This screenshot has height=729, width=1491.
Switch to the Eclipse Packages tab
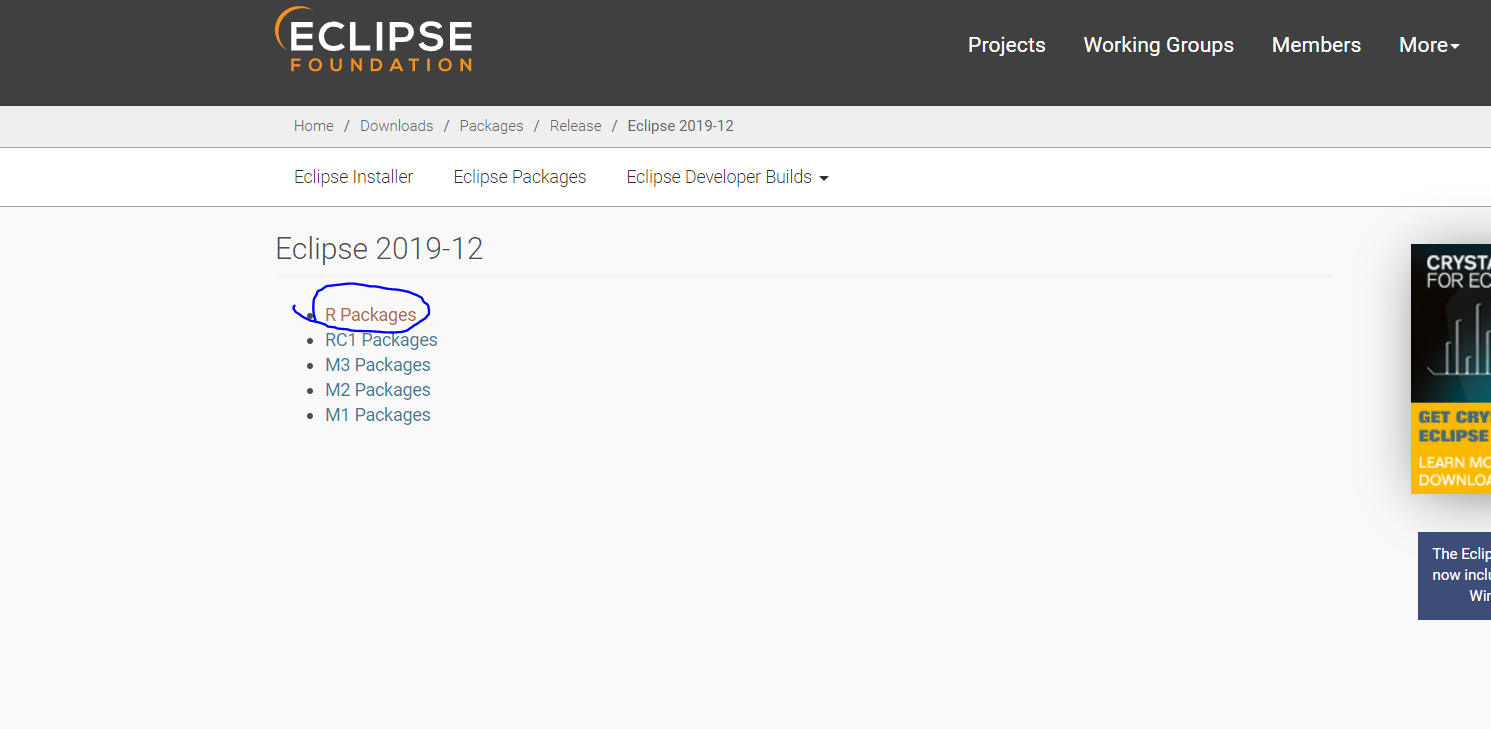519,177
